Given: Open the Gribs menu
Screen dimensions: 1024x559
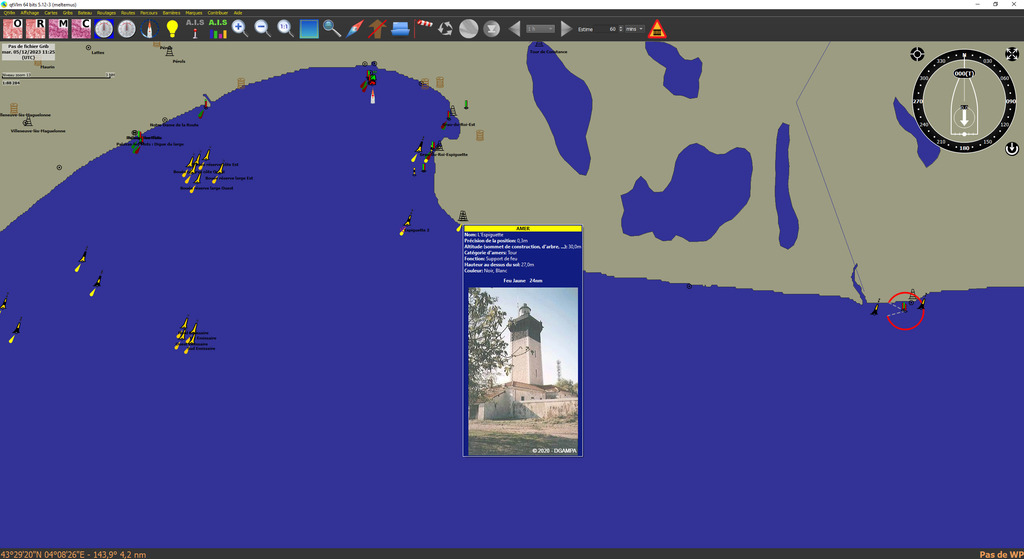Looking at the screenshot, I should click(68, 12).
